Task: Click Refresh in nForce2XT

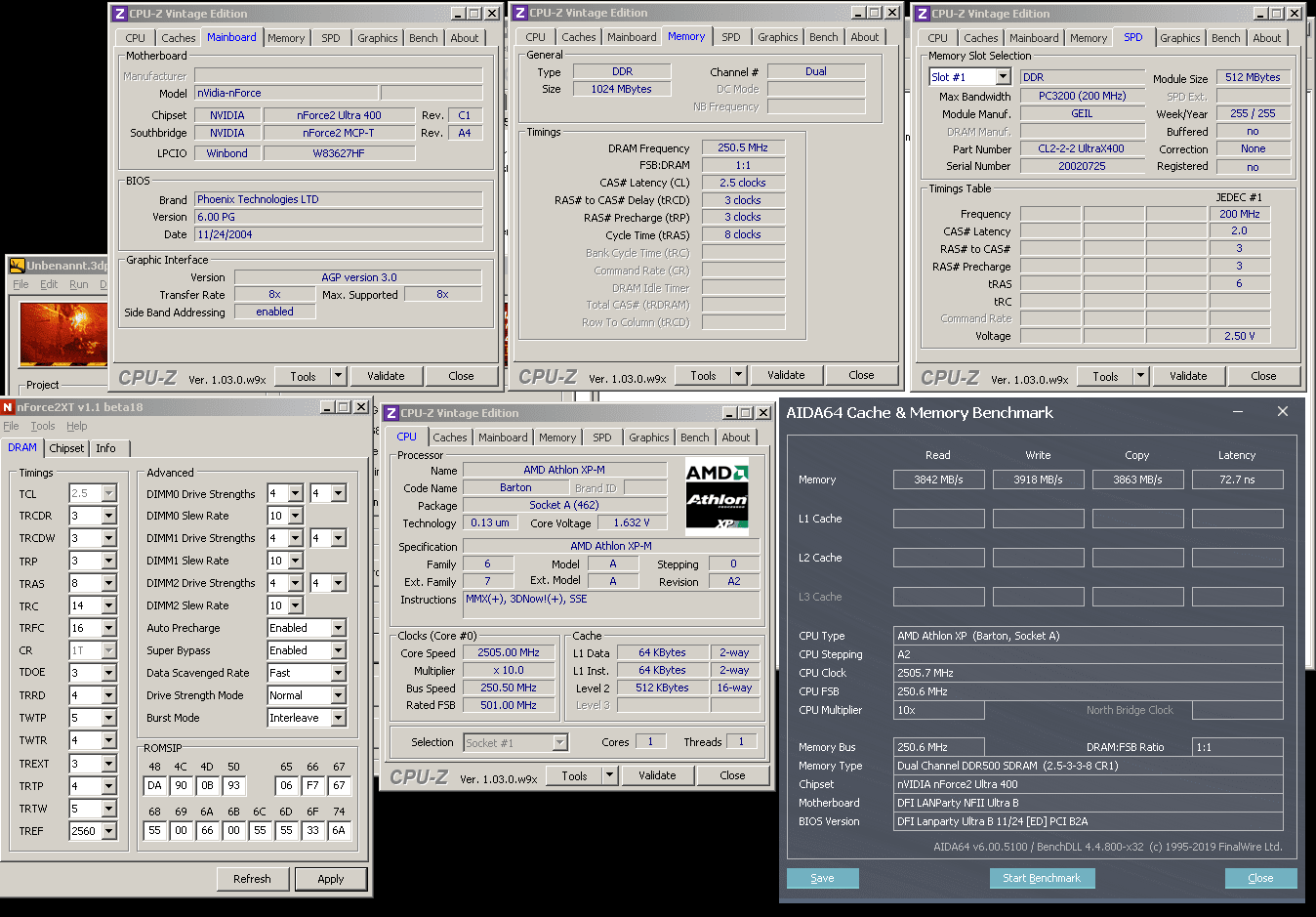Action: [x=252, y=879]
